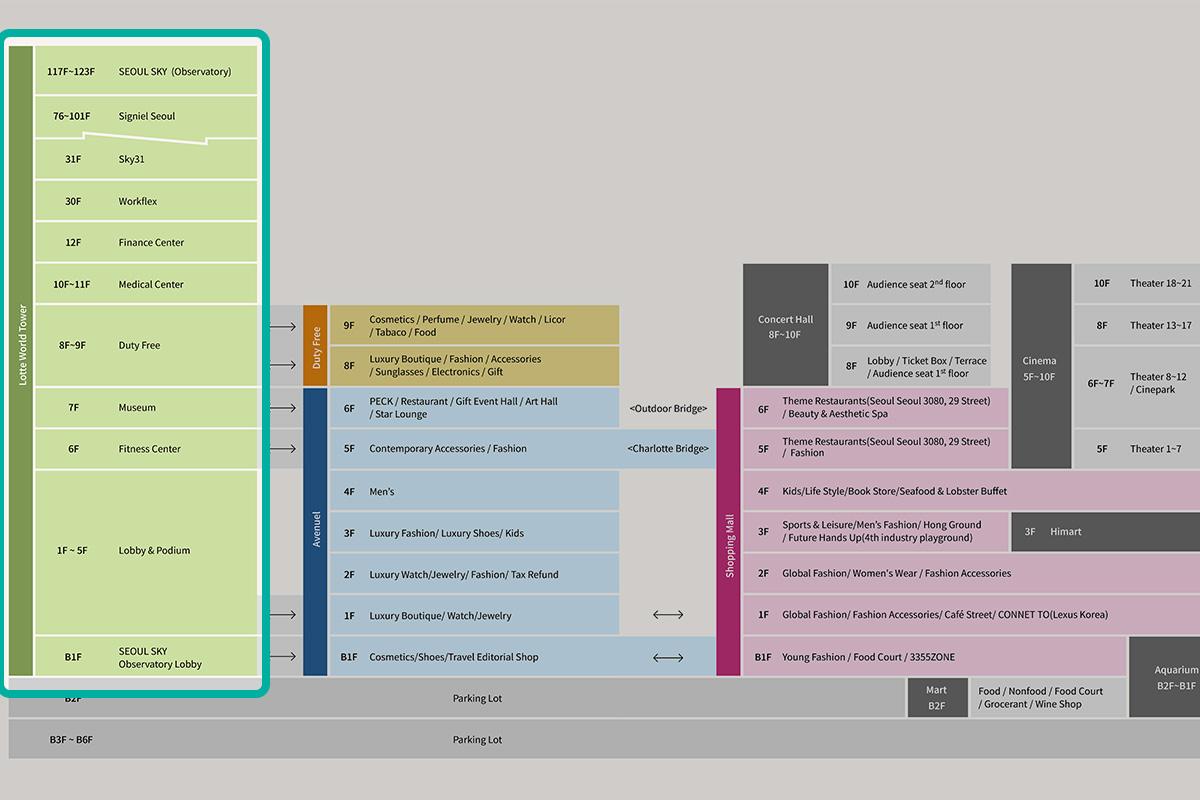Click Food / Nonfood / Food Court / Grocerant row
The width and height of the screenshot is (1200, 800).
click(x=1049, y=698)
